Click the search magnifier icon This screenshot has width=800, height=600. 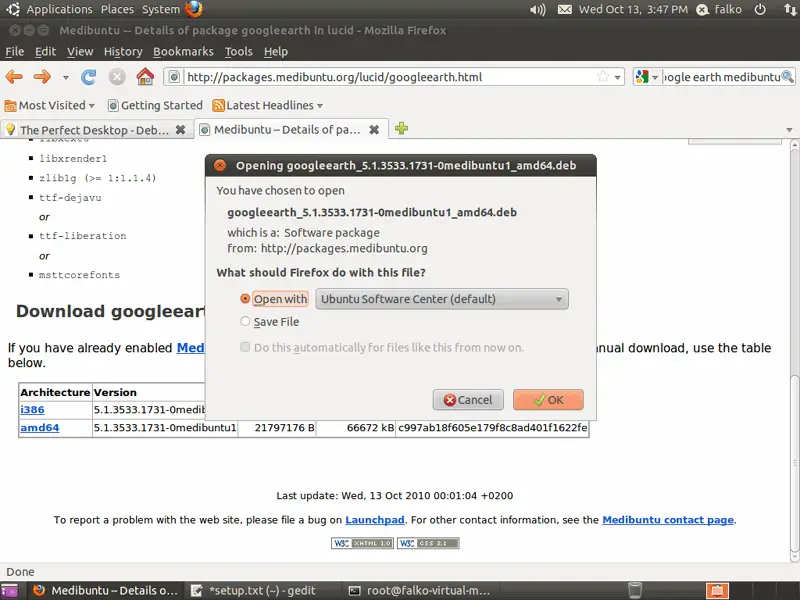[788, 77]
